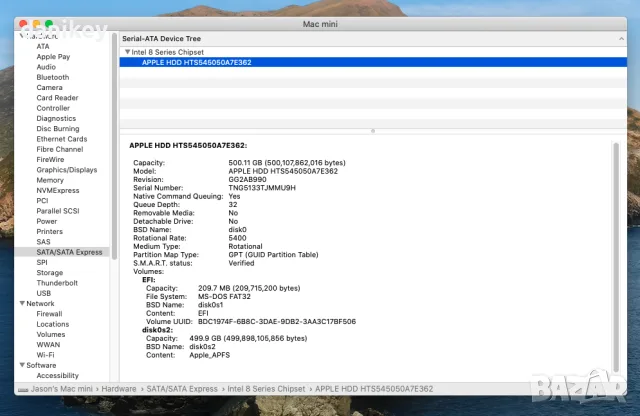Open the Memory section
640x416 pixels.
point(50,180)
